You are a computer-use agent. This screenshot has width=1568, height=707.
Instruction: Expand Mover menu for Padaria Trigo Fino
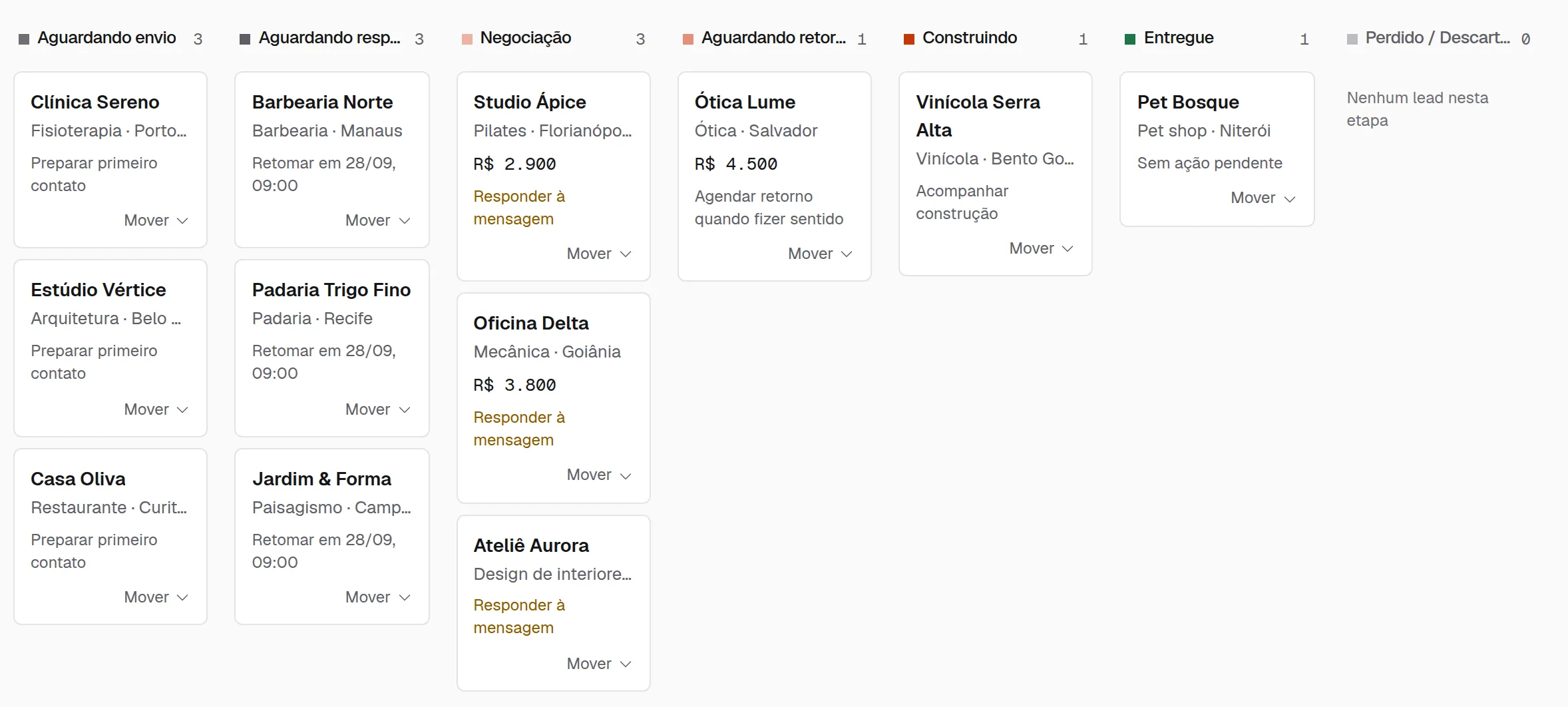[x=377, y=409]
